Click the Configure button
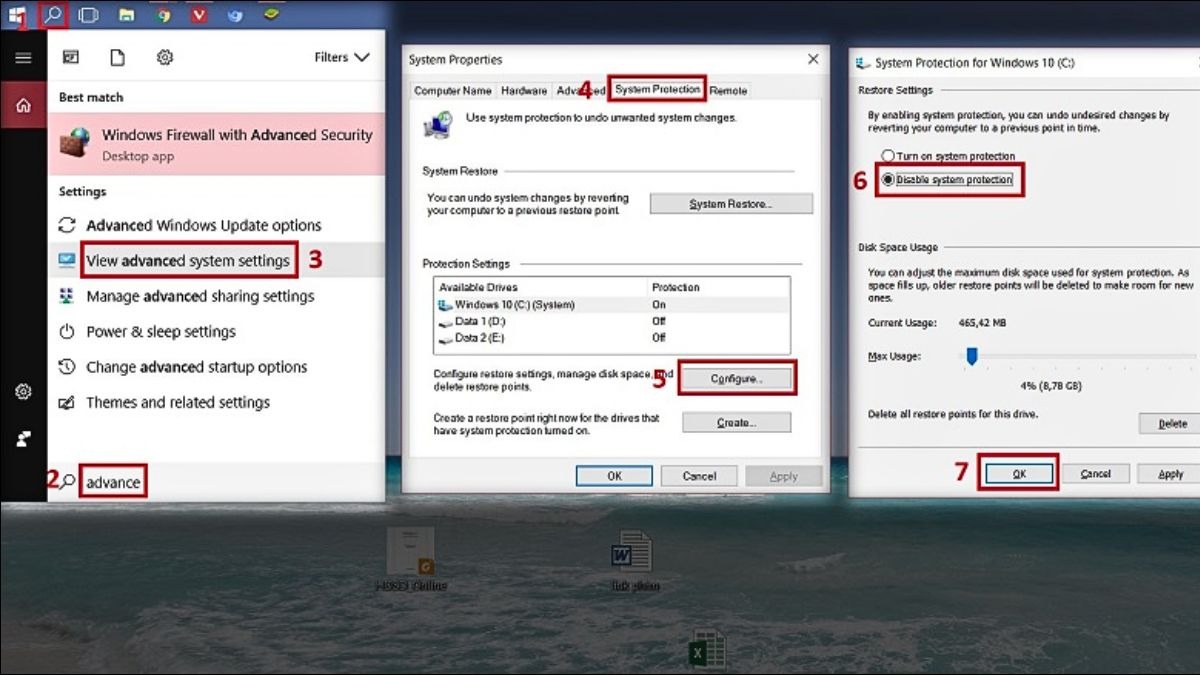This screenshot has height=675, width=1200. click(x=737, y=379)
